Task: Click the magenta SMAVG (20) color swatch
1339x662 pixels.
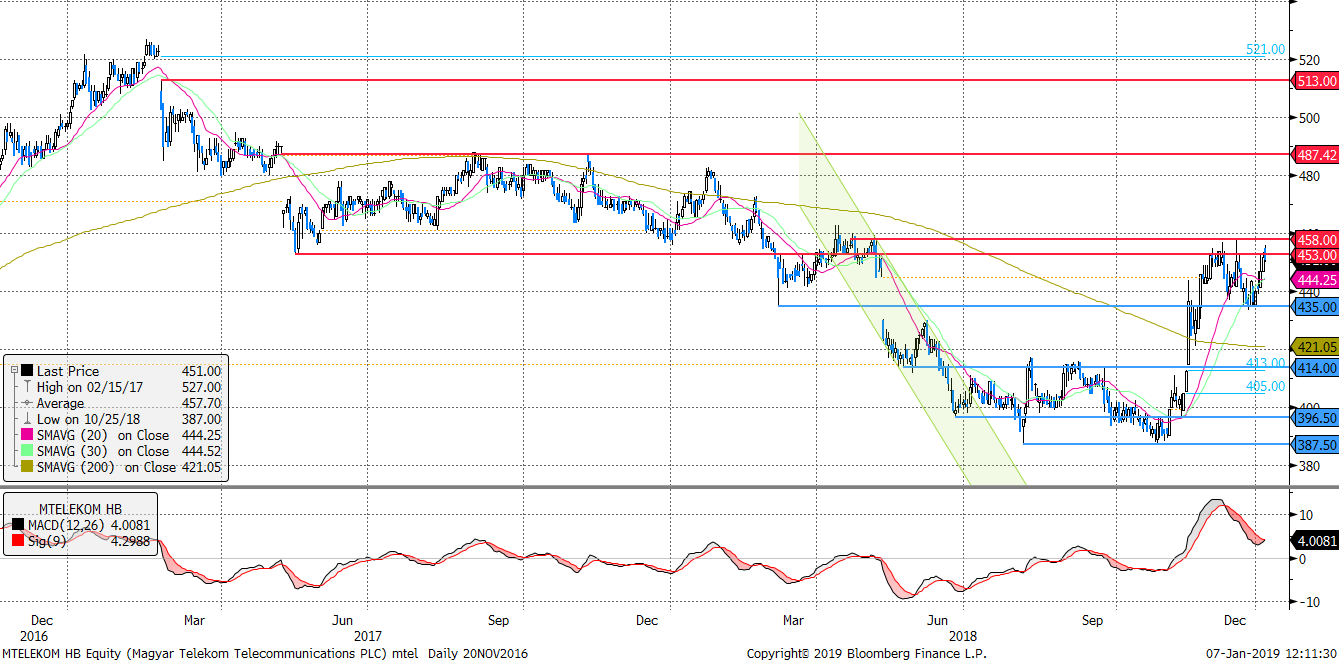Action: [x=28, y=435]
